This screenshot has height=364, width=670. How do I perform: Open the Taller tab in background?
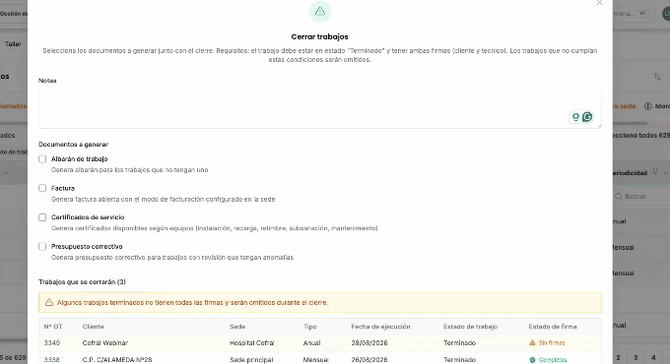click(13, 44)
